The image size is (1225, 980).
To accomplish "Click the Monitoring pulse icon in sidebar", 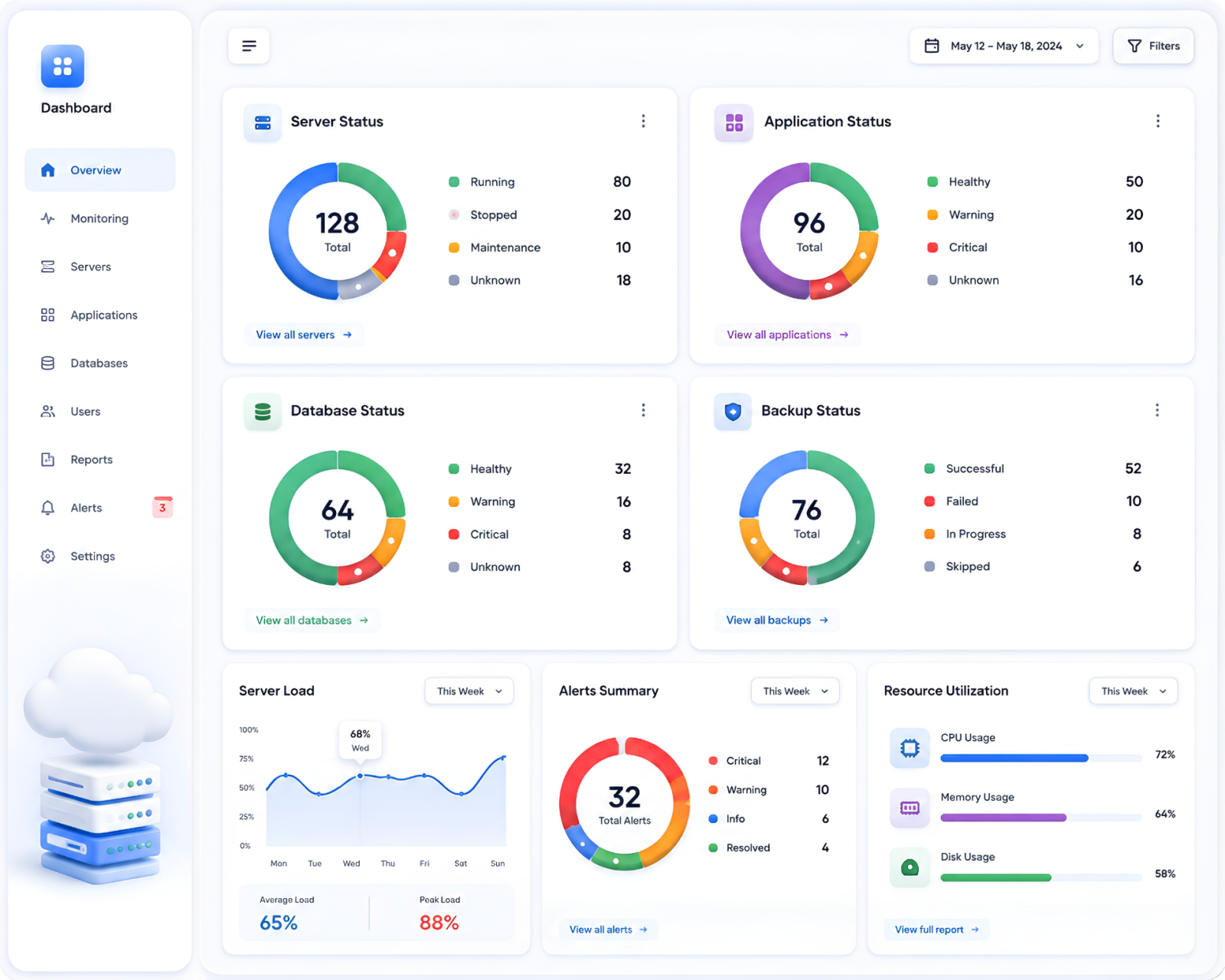I will point(47,218).
